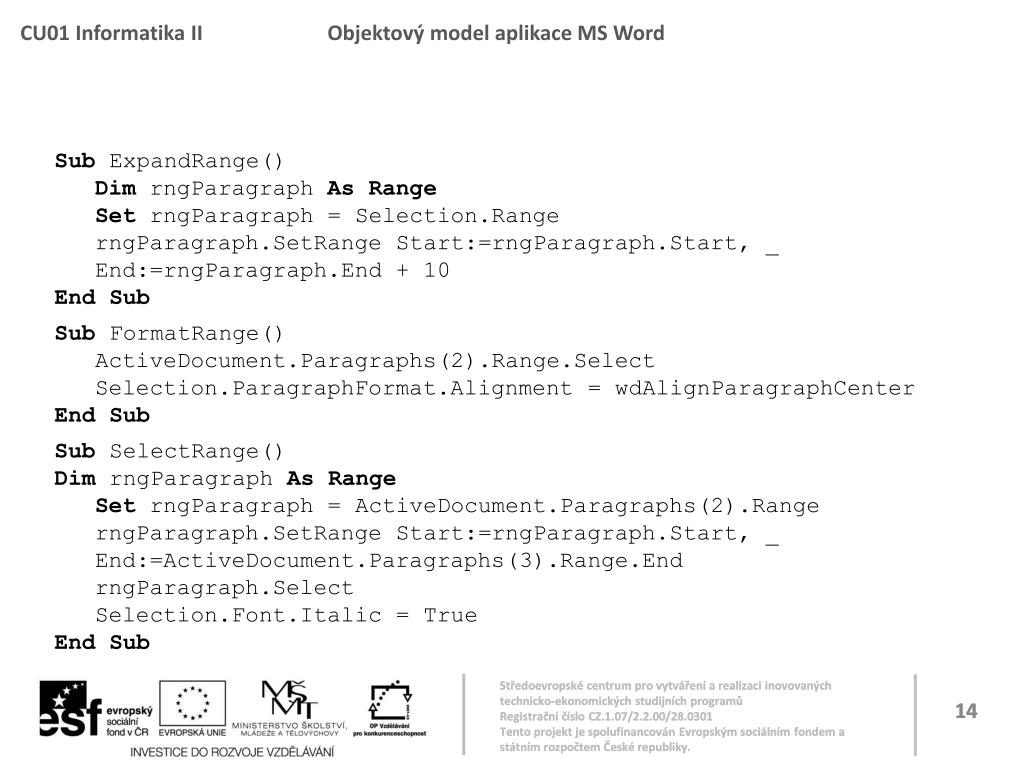This screenshot has width=1024, height=768.
Task: Click the first "Dim rngParagraph As Range" line under ExpandRange
Action: pyautogui.click(x=266, y=188)
